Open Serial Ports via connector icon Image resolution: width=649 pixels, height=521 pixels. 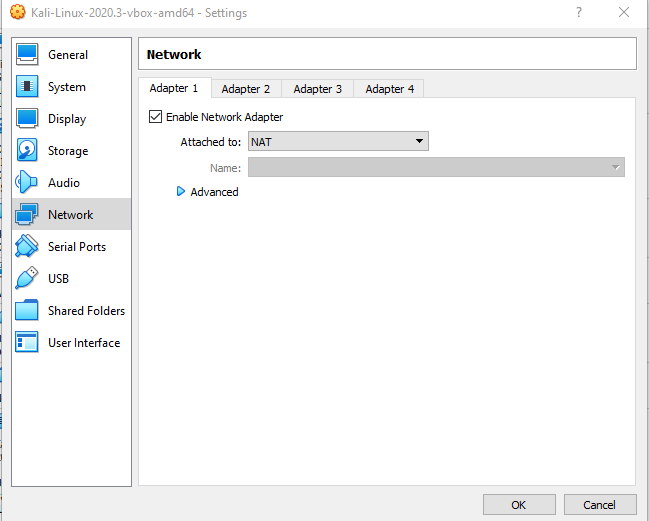[27, 246]
